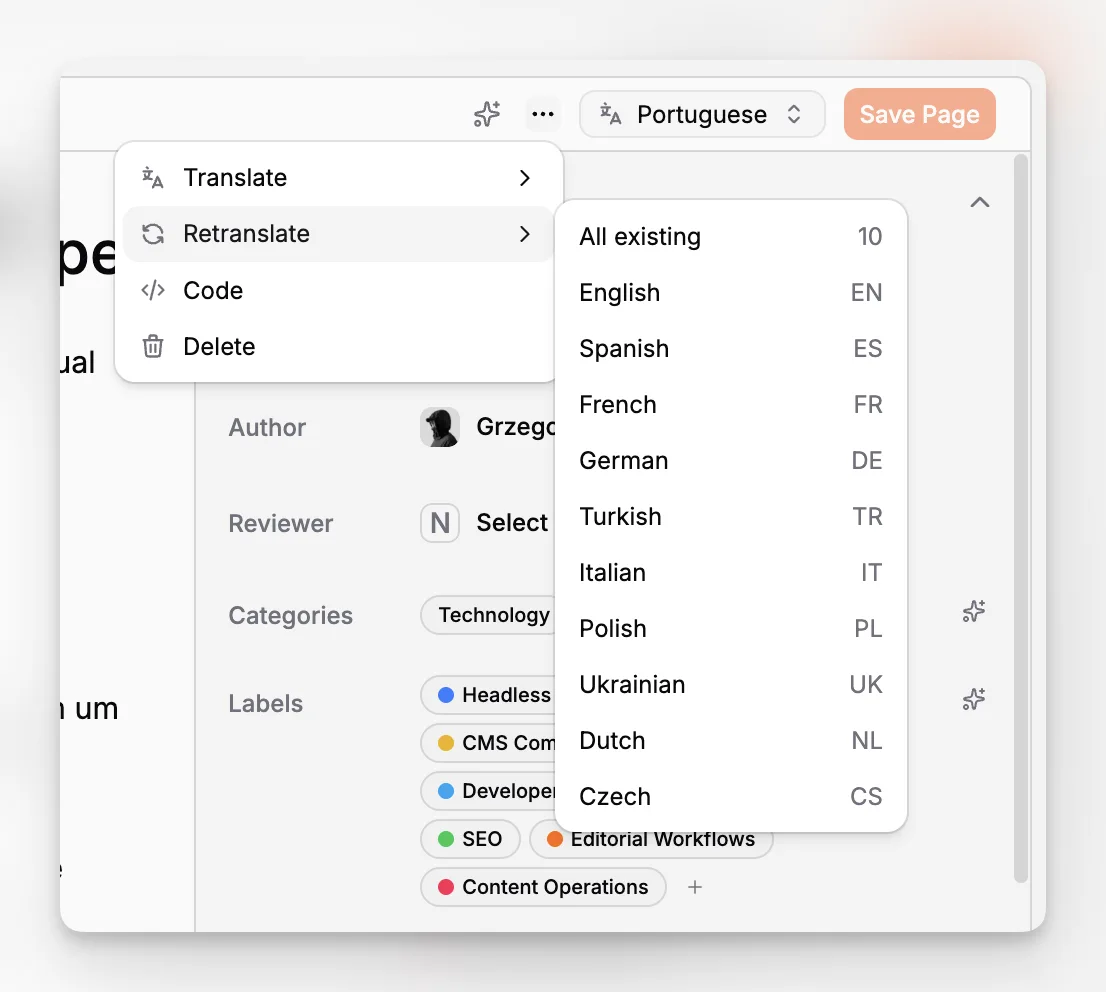Select Italian in retranslate list

(730, 572)
